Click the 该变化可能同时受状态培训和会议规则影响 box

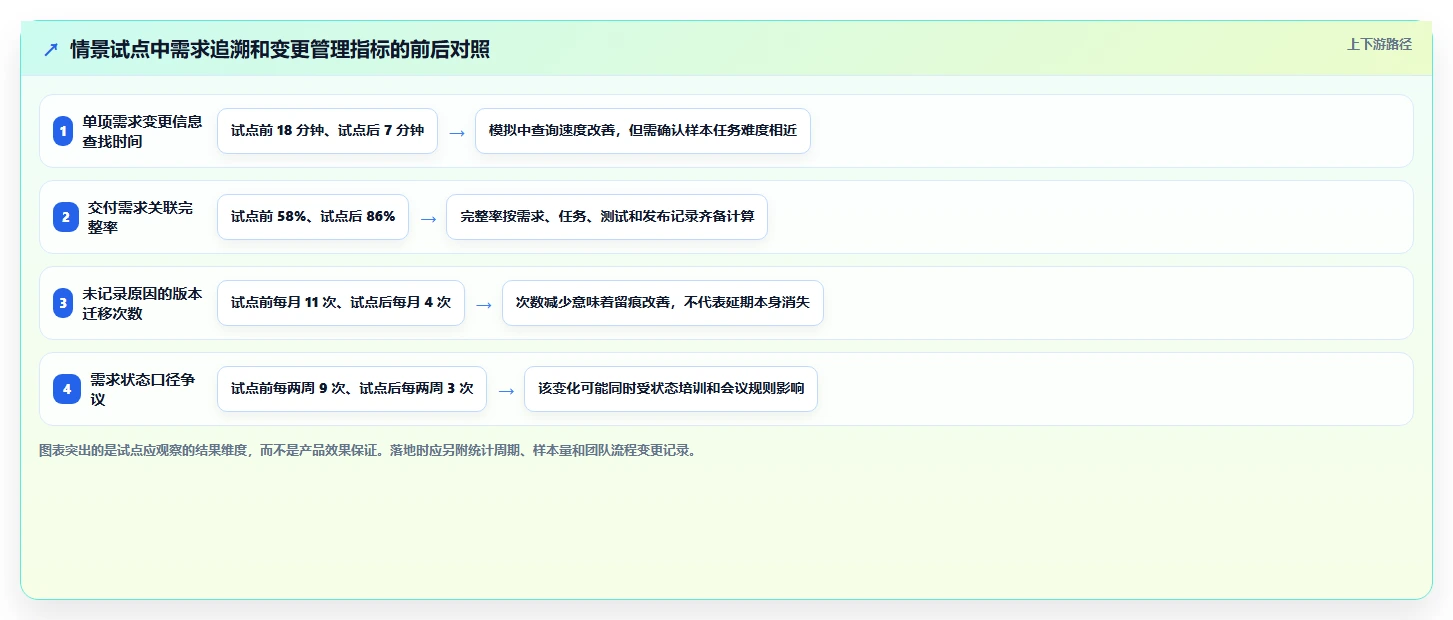[x=671, y=389]
